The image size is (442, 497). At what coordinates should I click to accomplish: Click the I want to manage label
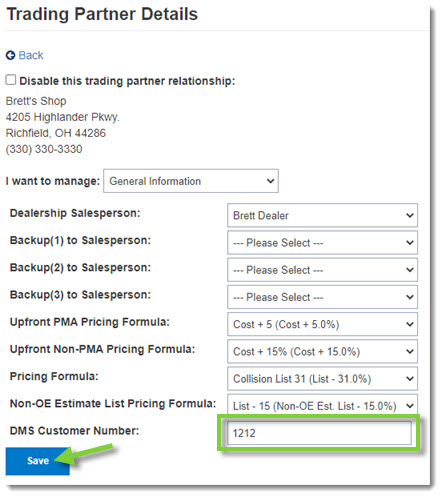(x=53, y=181)
